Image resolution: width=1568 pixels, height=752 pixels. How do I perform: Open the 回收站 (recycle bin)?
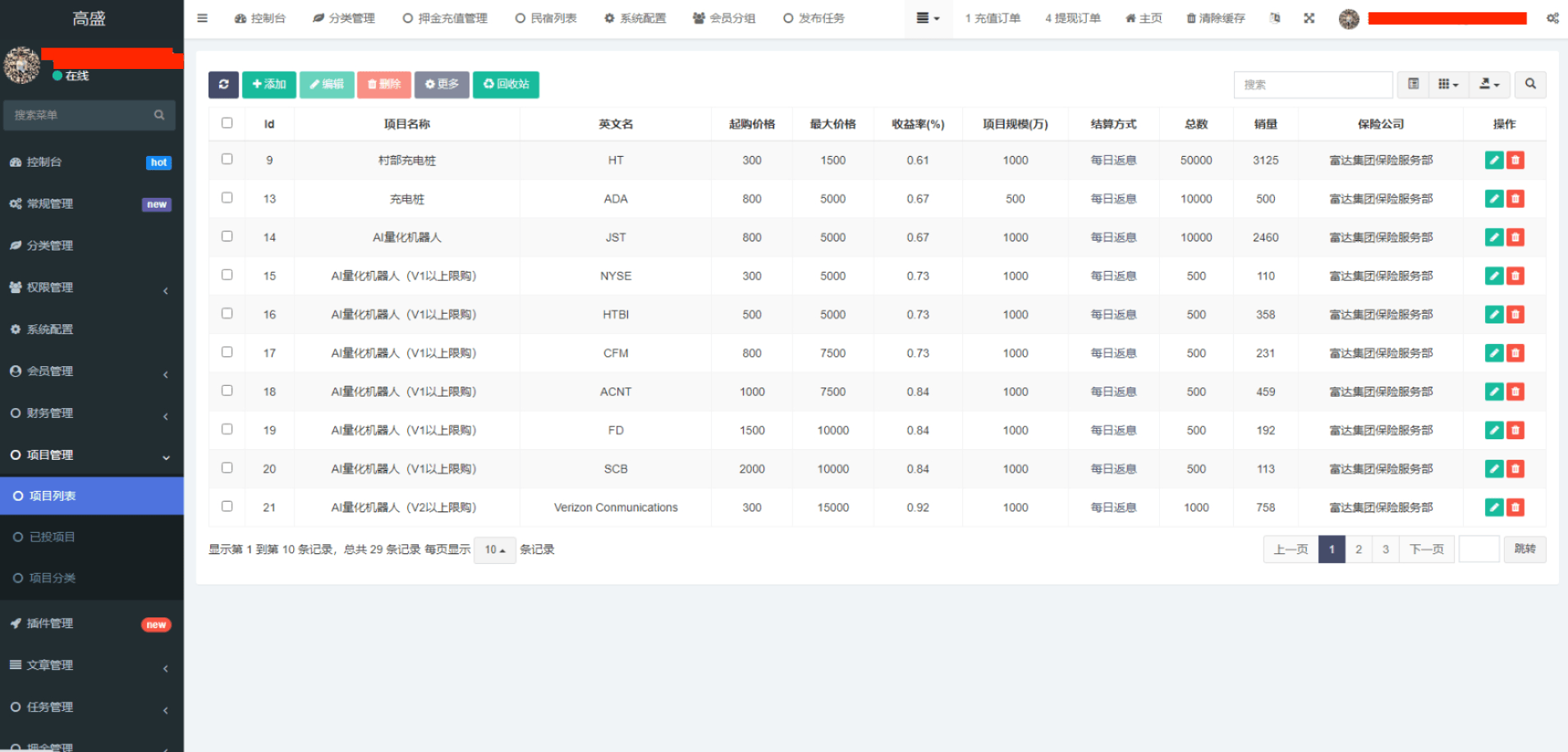[506, 85]
